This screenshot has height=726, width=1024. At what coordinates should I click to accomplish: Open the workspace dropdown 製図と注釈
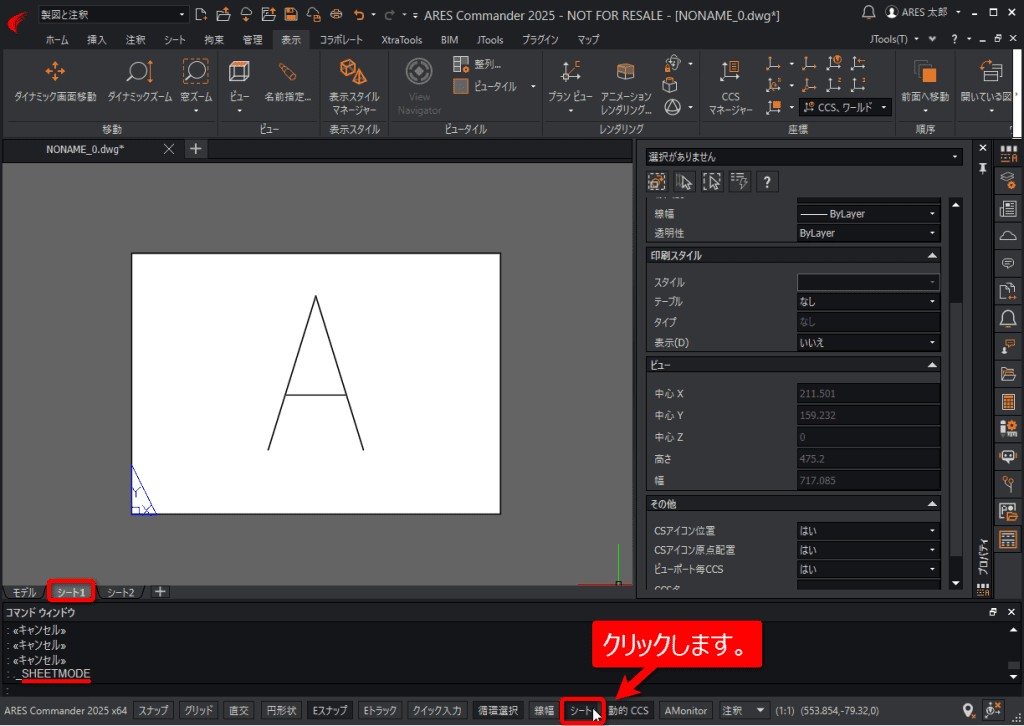(x=112, y=14)
